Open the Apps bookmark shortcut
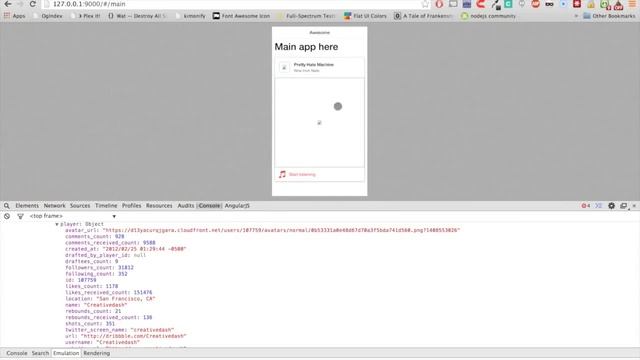The width and height of the screenshot is (640, 360). (15, 16)
